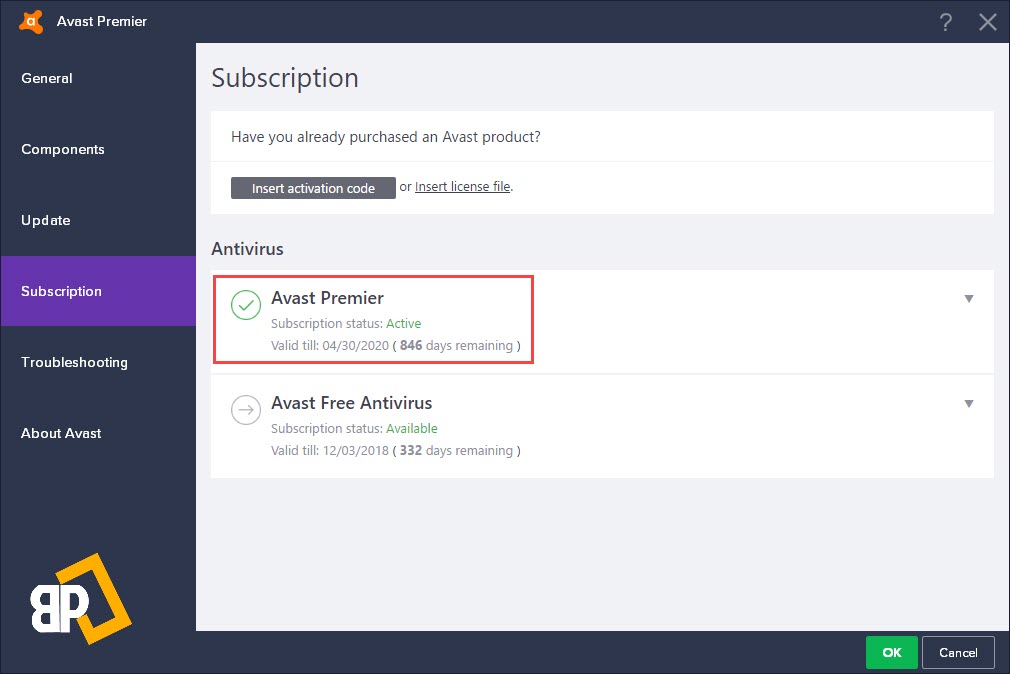Click the arrow circle beside Avast Free Antivirus
The image size is (1010, 674).
click(246, 410)
